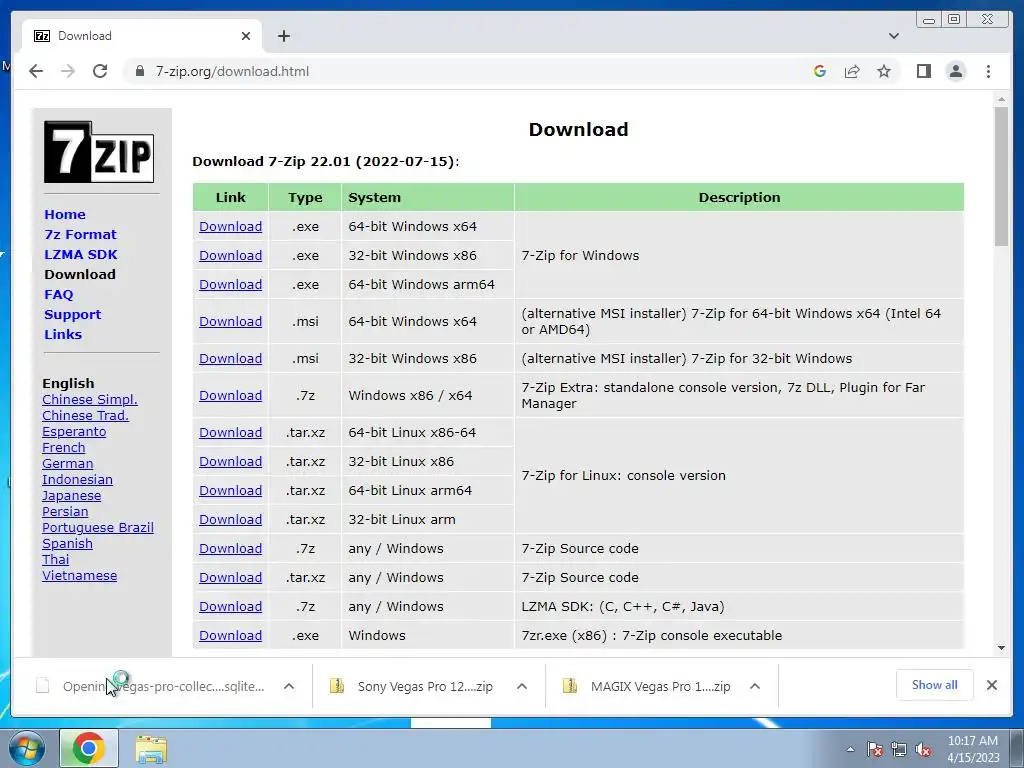The width and height of the screenshot is (1024, 768).
Task: Share this page via share icon
Action: 852,71
